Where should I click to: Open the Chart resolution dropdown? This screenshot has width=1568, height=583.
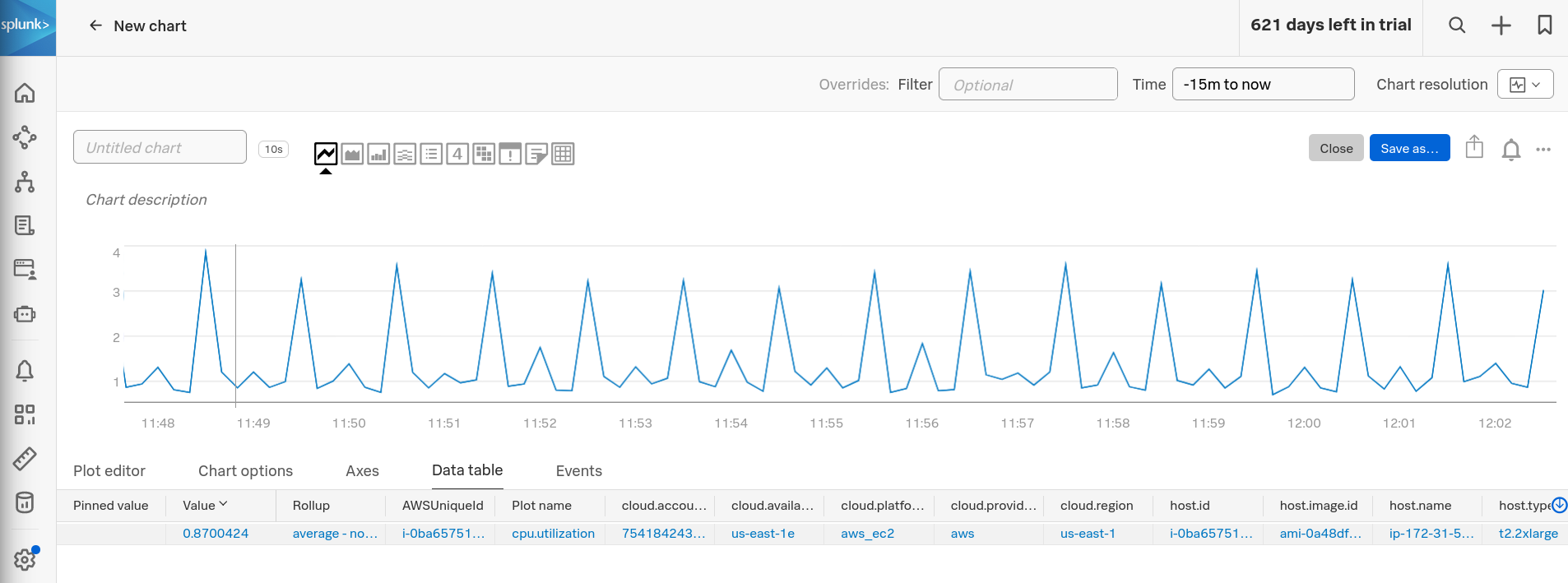coord(1525,85)
